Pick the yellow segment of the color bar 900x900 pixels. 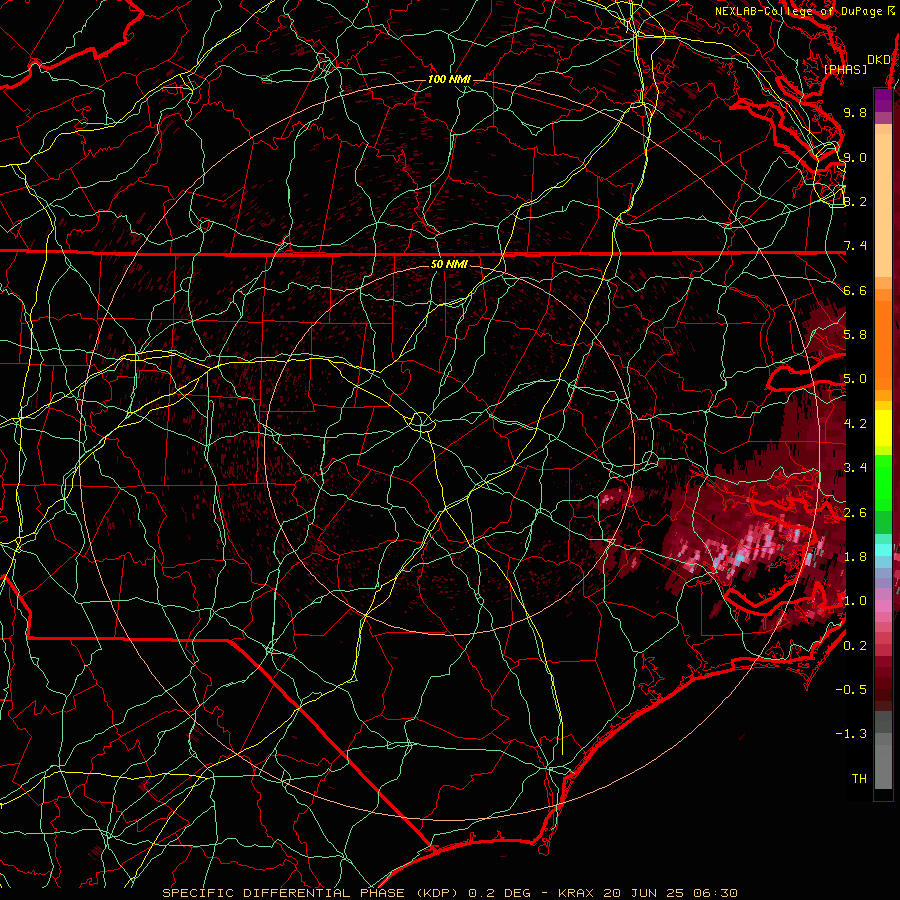pyautogui.click(x=883, y=428)
